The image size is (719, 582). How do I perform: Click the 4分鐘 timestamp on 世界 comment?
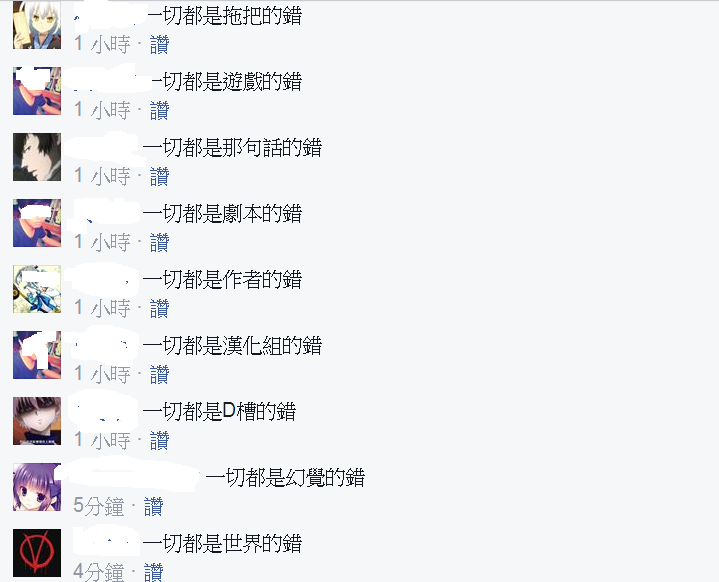coord(99,572)
